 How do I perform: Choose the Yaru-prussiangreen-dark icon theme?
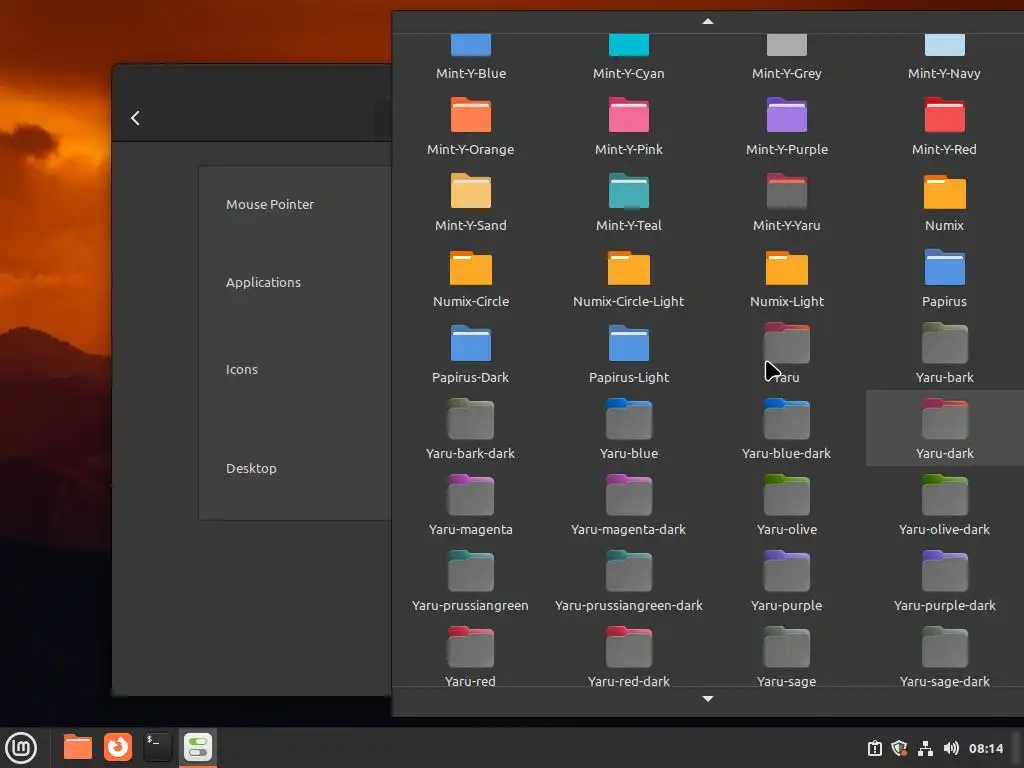(x=628, y=581)
